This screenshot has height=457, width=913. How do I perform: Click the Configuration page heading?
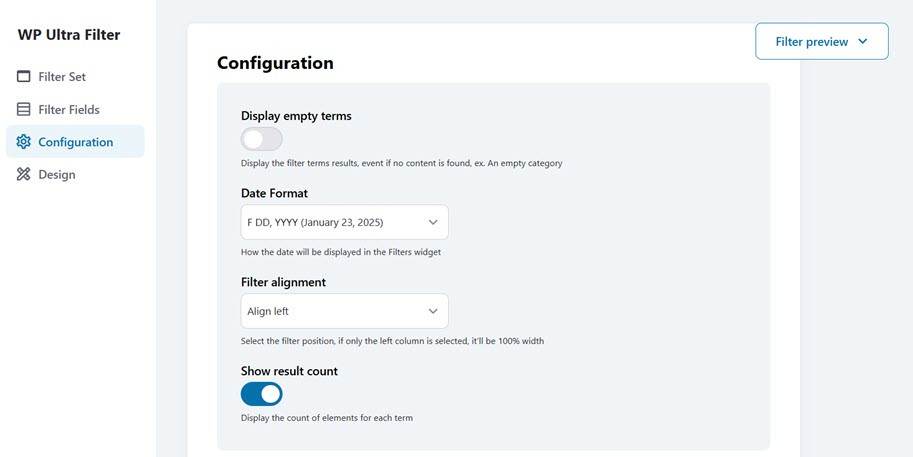275,63
